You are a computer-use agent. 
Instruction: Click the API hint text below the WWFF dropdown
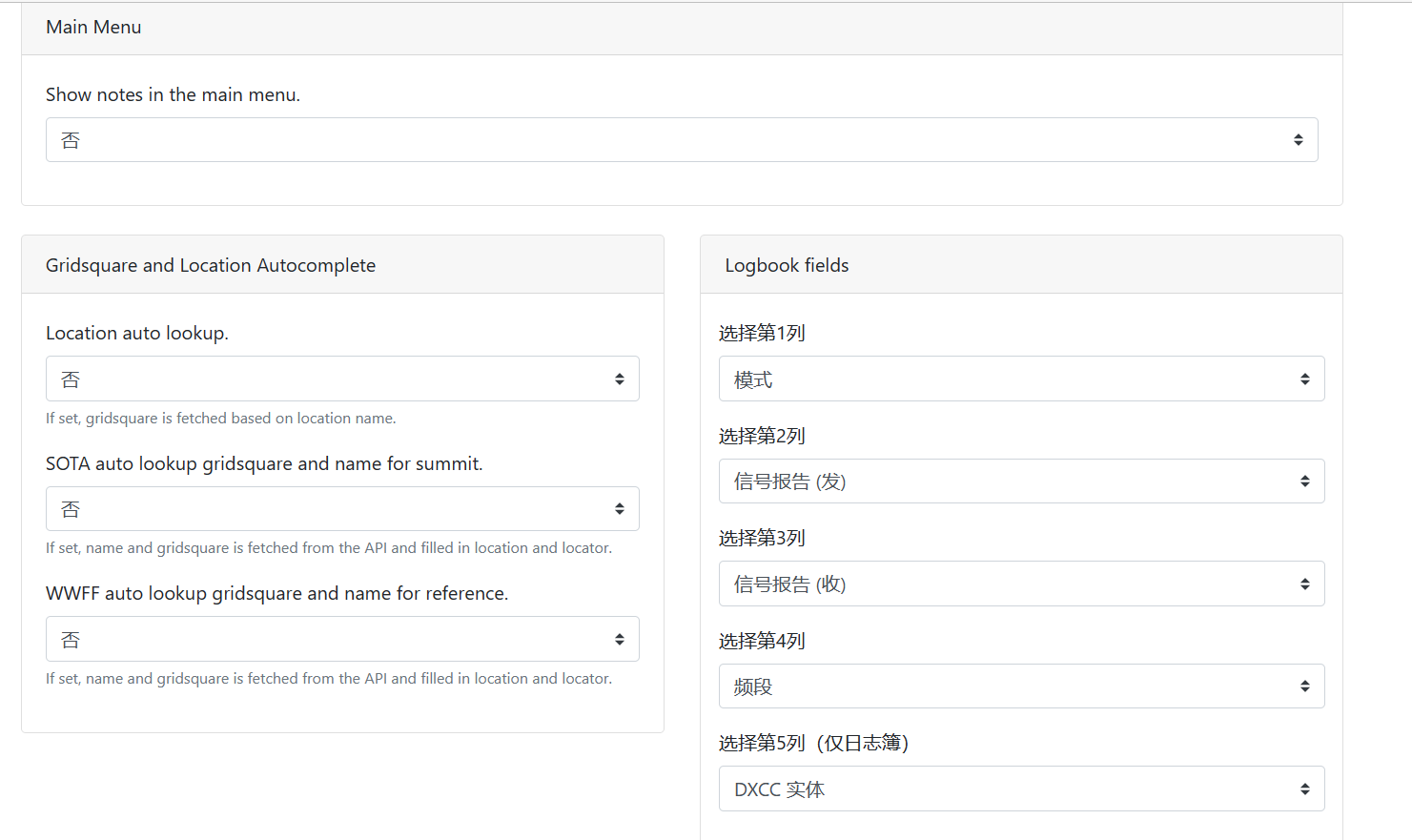(x=329, y=678)
